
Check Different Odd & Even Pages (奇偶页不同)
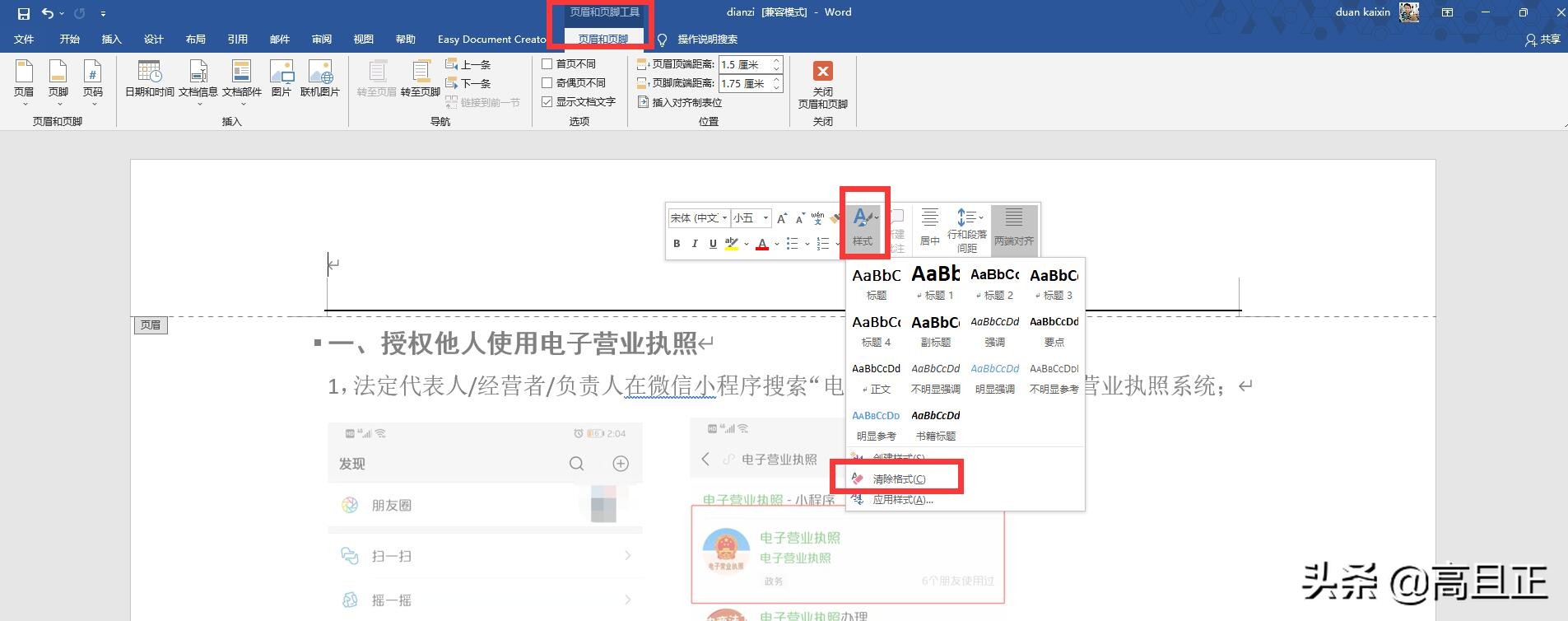pos(547,83)
